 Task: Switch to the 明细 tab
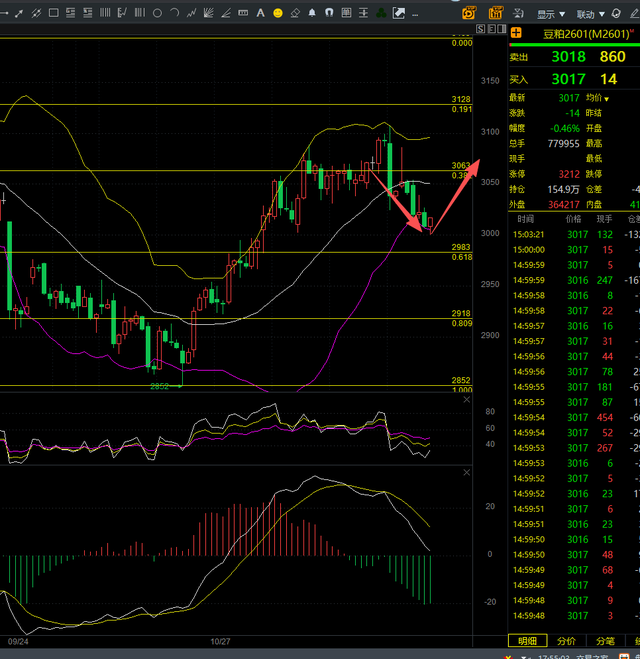[x=527, y=641]
